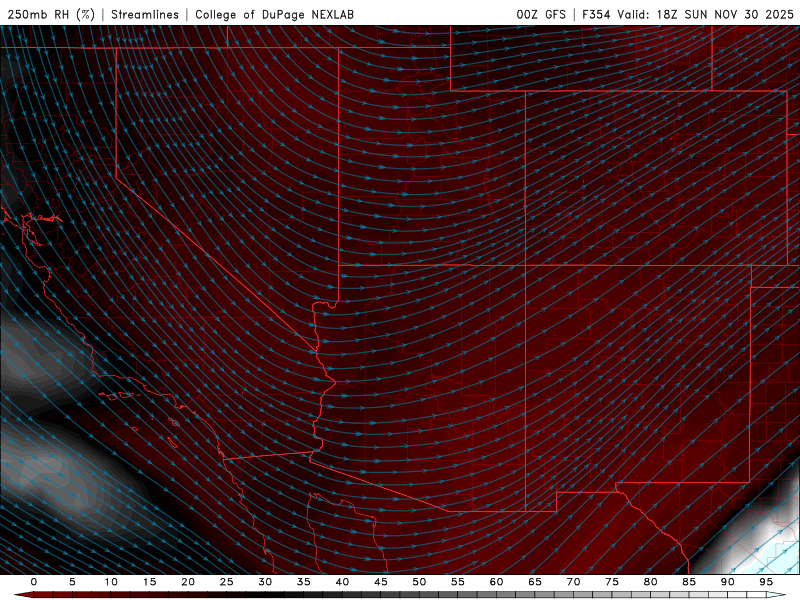The image size is (800, 600).
Task: Click the '00Z GFS' model run label
Action: [541, 14]
